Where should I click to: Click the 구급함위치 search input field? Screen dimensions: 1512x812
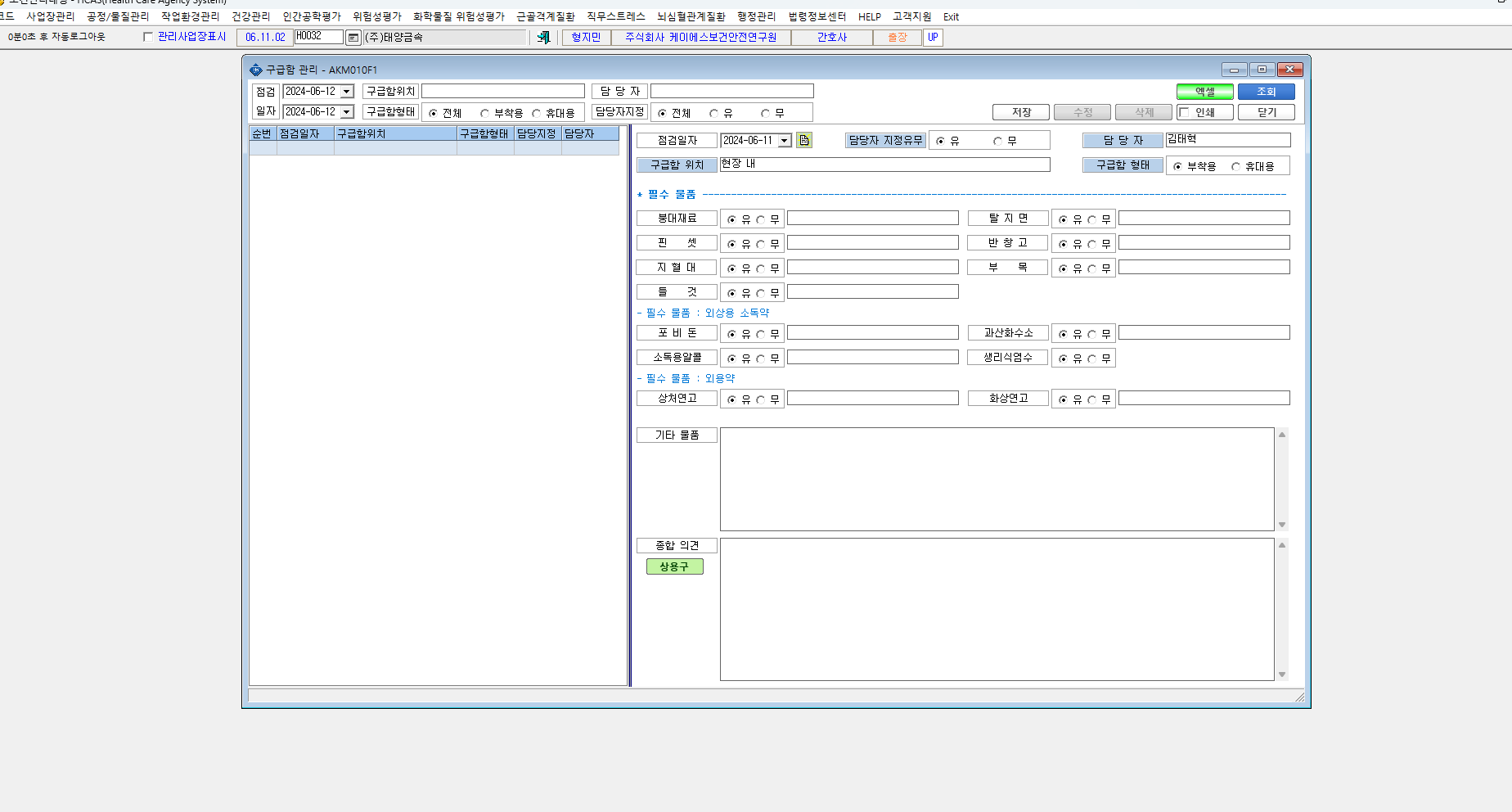click(503, 91)
